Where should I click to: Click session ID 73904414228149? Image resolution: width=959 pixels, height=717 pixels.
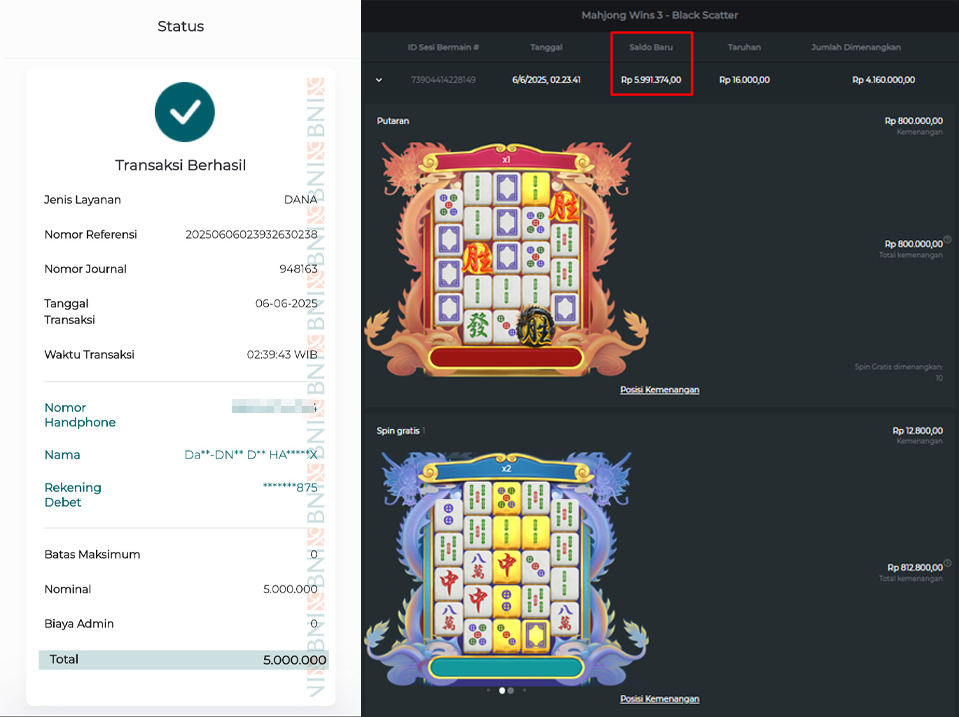(x=443, y=80)
